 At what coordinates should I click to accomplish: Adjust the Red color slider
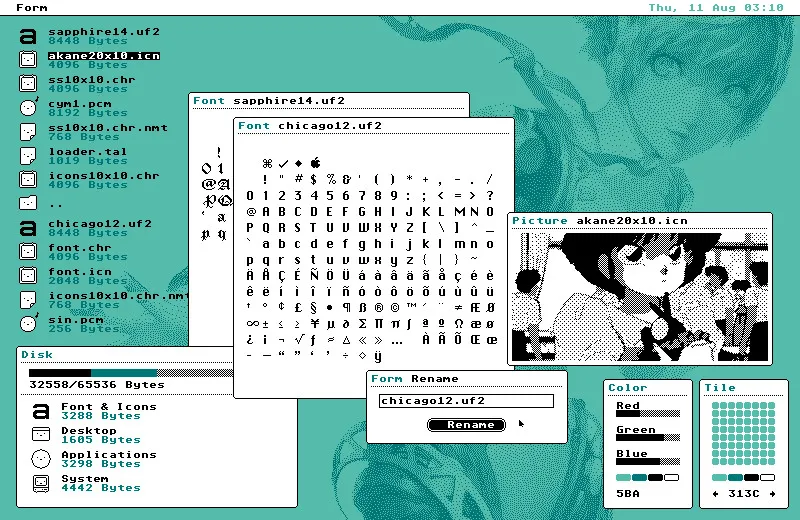[x=648, y=413]
